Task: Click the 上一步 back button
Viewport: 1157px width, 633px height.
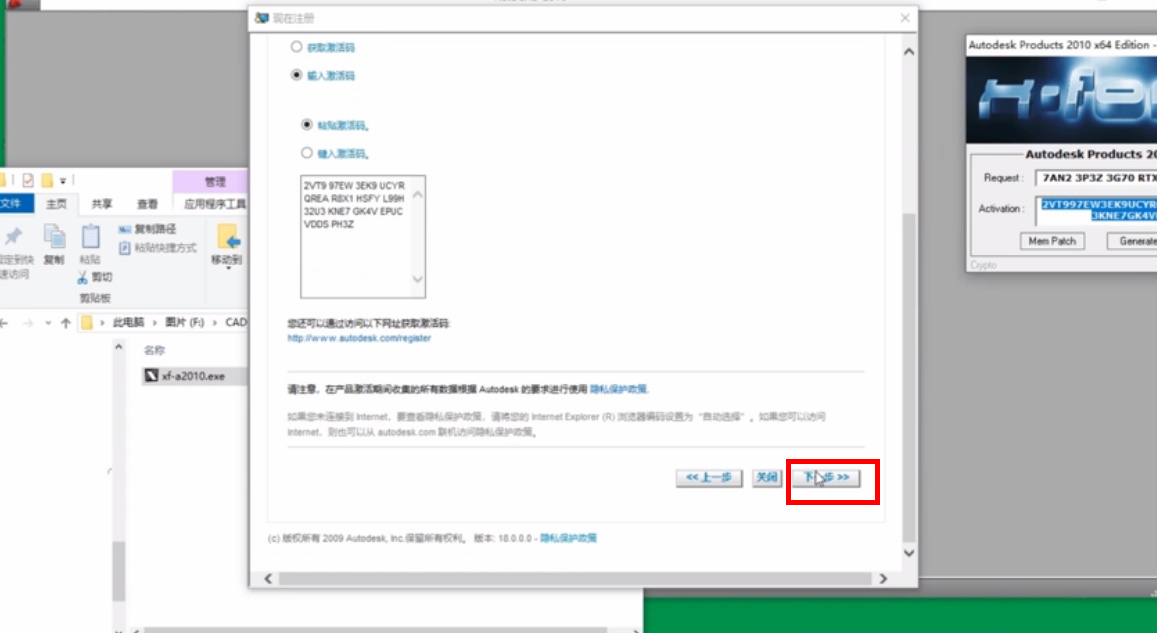Action: click(x=709, y=477)
